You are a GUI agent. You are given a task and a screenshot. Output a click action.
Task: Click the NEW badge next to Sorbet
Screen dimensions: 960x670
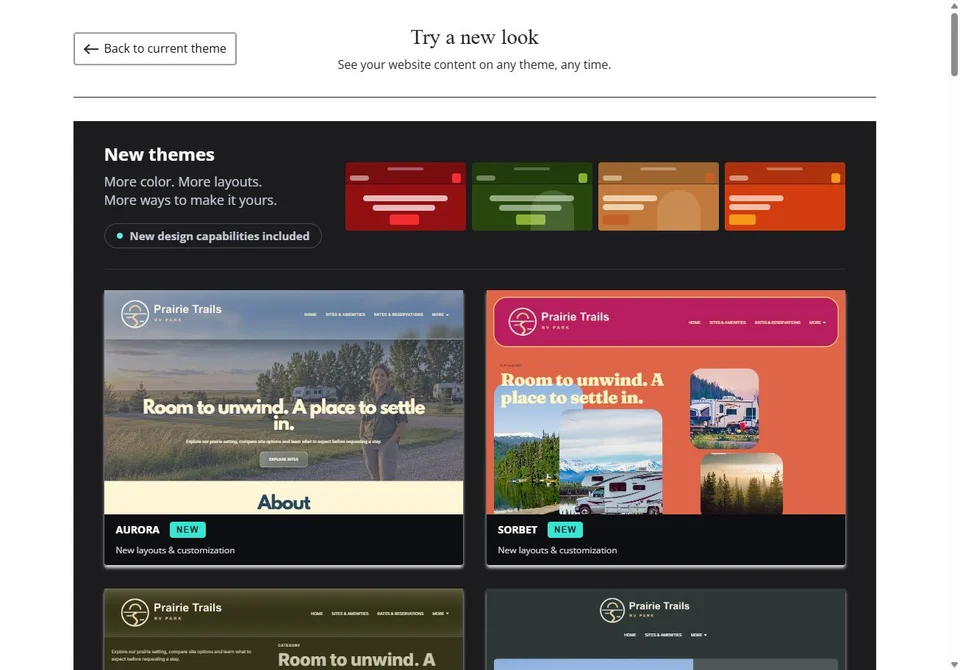pos(565,530)
